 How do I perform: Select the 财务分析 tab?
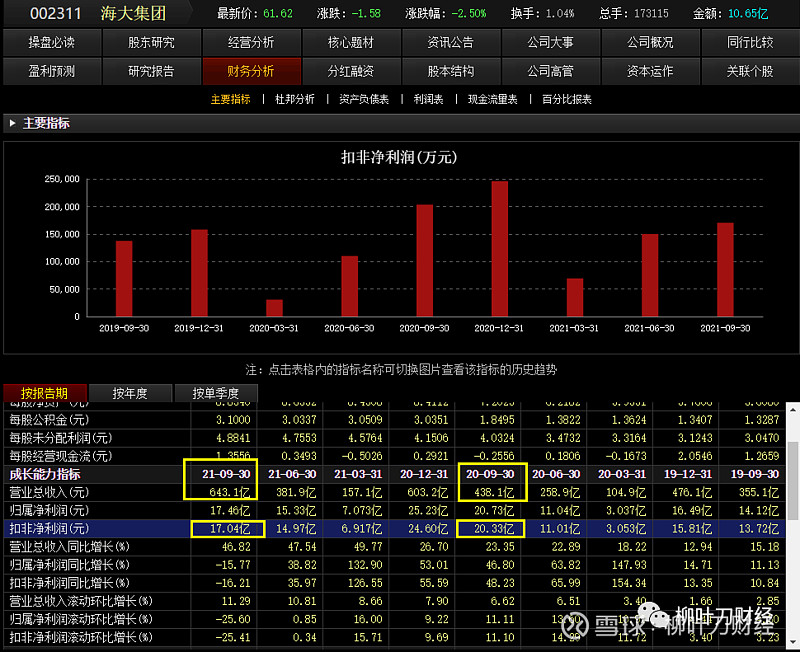[x=252, y=71]
